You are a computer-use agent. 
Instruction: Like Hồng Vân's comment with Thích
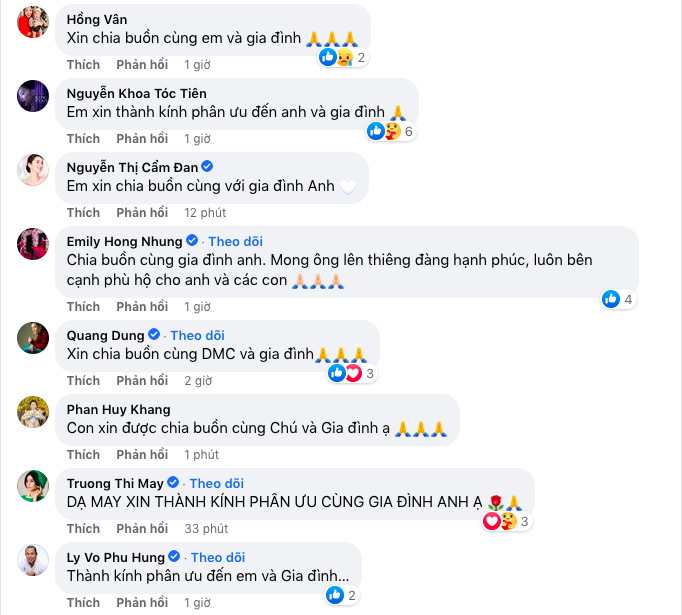84,65
